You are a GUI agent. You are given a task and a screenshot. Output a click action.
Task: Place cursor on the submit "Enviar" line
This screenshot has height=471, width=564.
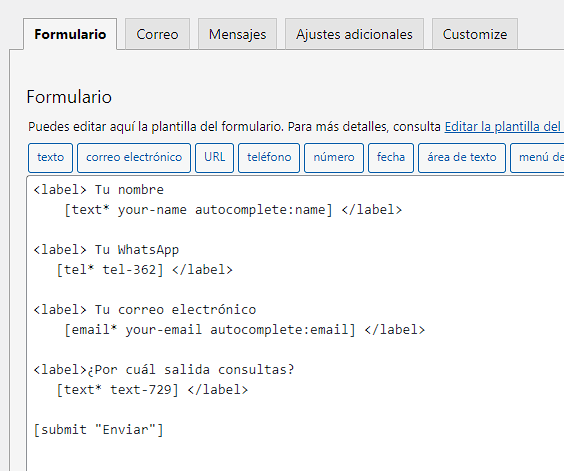click(99, 430)
